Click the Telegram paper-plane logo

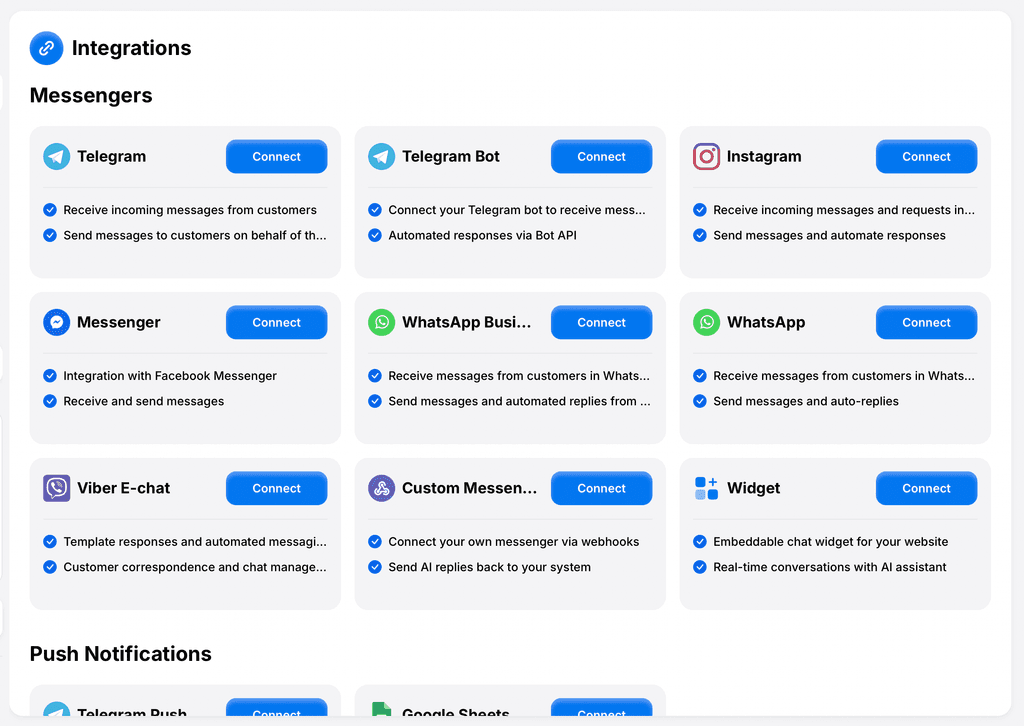point(56,157)
